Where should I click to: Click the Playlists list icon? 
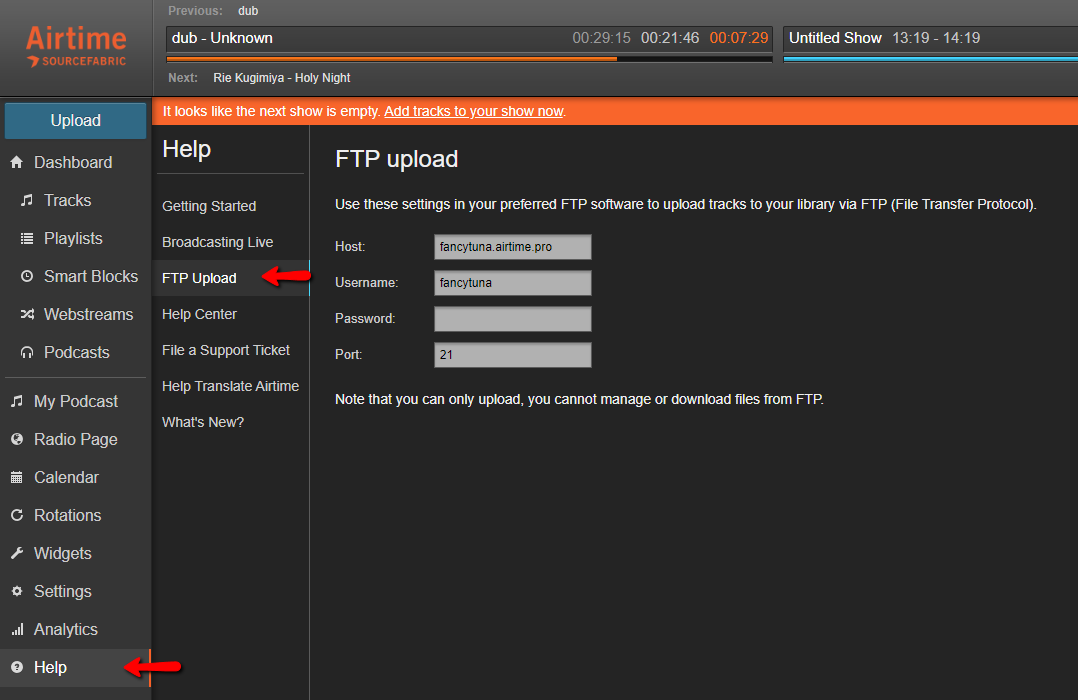(27, 239)
